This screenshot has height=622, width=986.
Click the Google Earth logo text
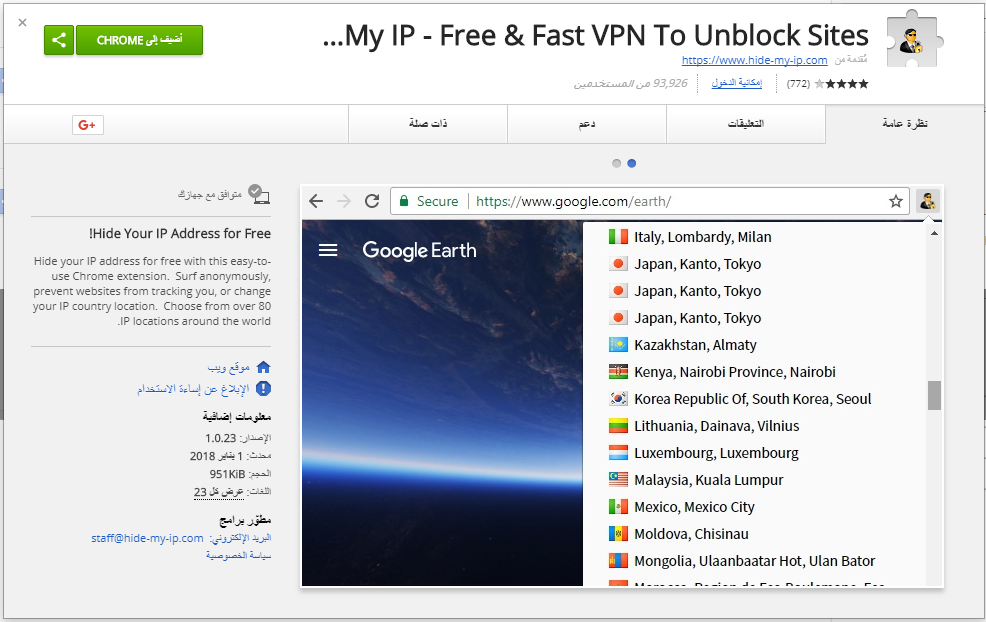pos(419,250)
